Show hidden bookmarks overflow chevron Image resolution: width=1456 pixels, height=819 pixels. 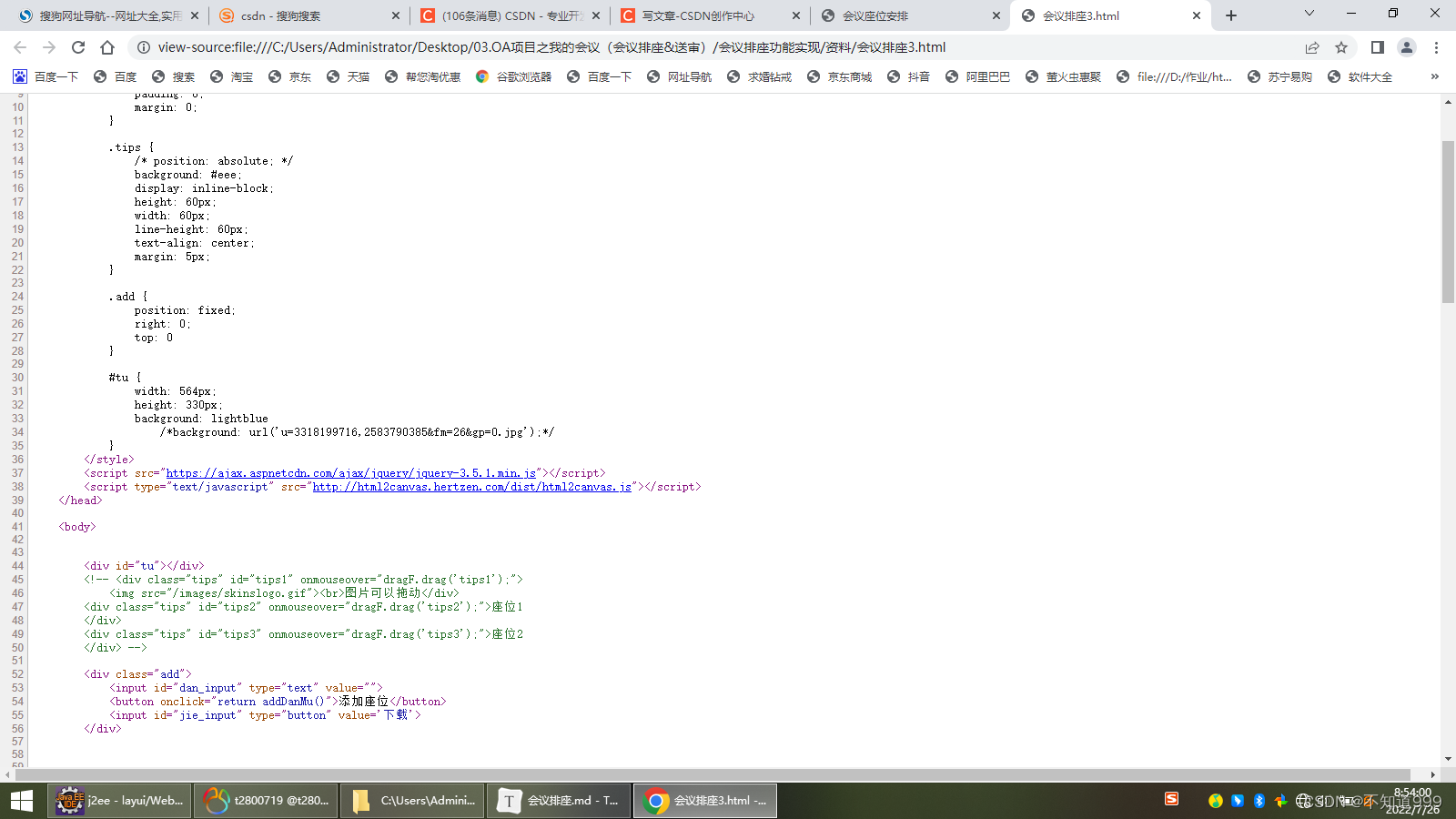pos(1435,76)
